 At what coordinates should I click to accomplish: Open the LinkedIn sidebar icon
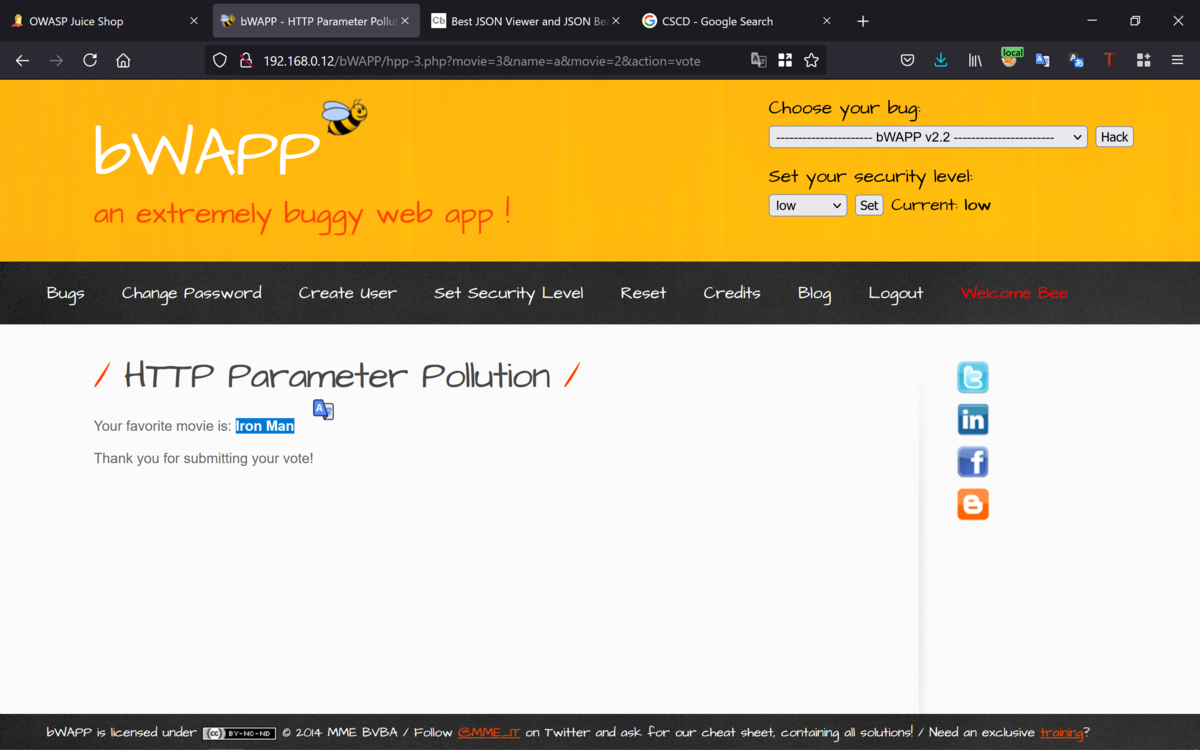pyautogui.click(x=973, y=419)
